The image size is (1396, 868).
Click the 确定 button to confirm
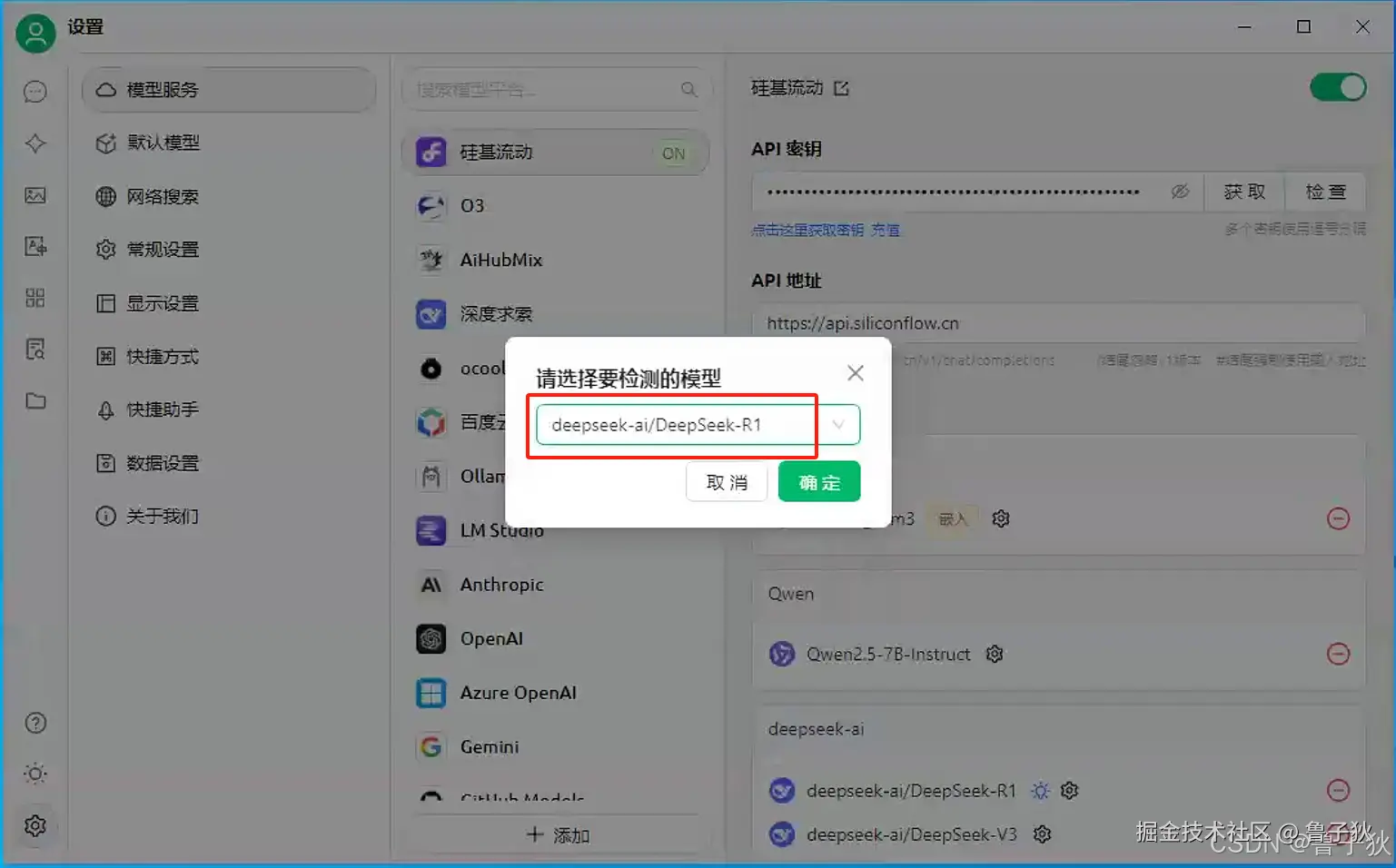(x=818, y=481)
